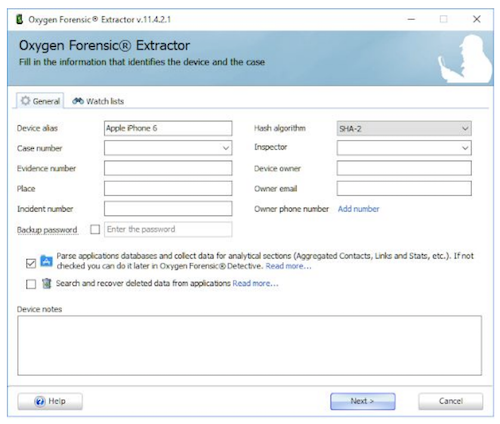Focus the Evidence number input field
The height and width of the screenshot is (424, 500).
(168, 168)
